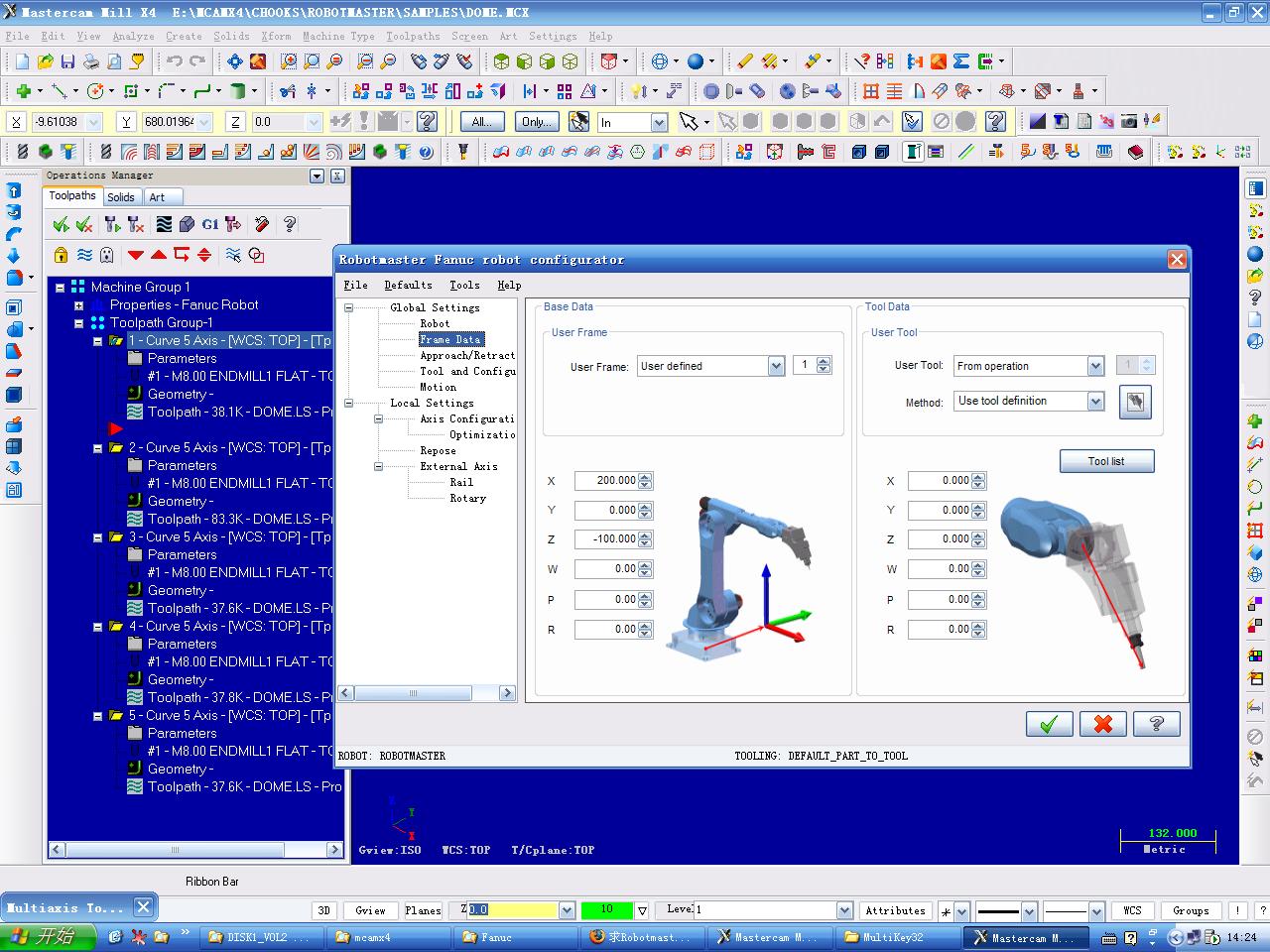Click the Base Data X value field
1270x952 pixels.
606,481
